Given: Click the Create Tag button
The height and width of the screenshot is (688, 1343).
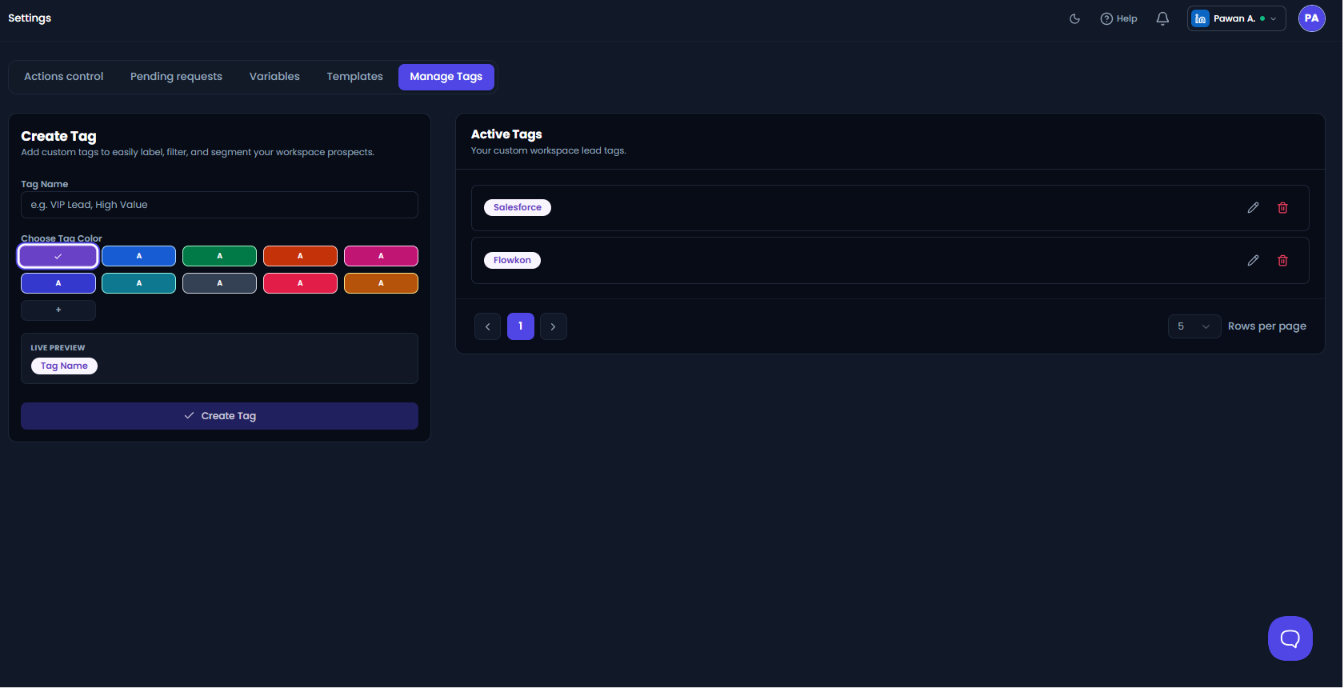Looking at the screenshot, I should pos(219,416).
